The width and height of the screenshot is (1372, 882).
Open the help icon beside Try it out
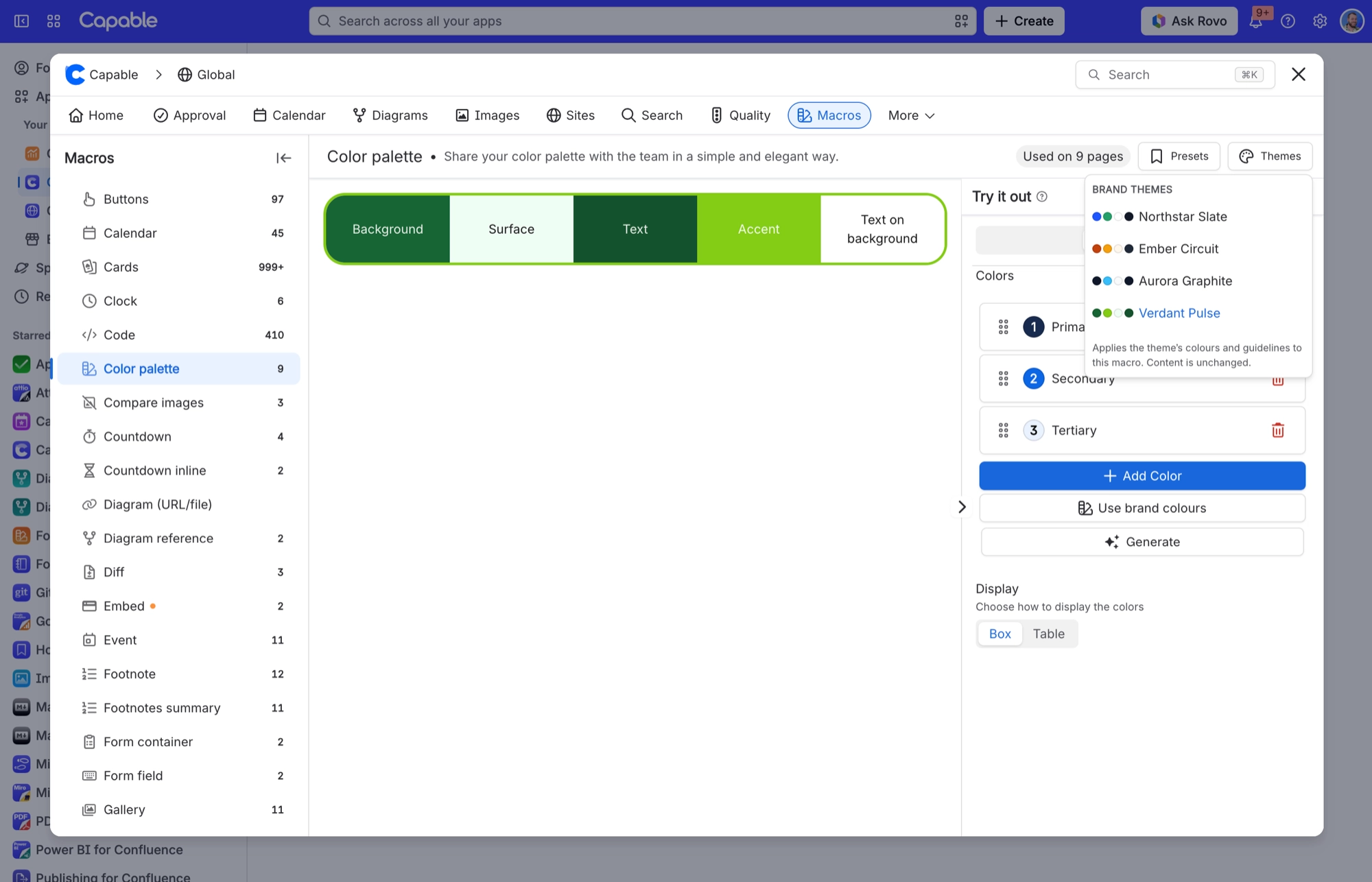pyautogui.click(x=1042, y=197)
